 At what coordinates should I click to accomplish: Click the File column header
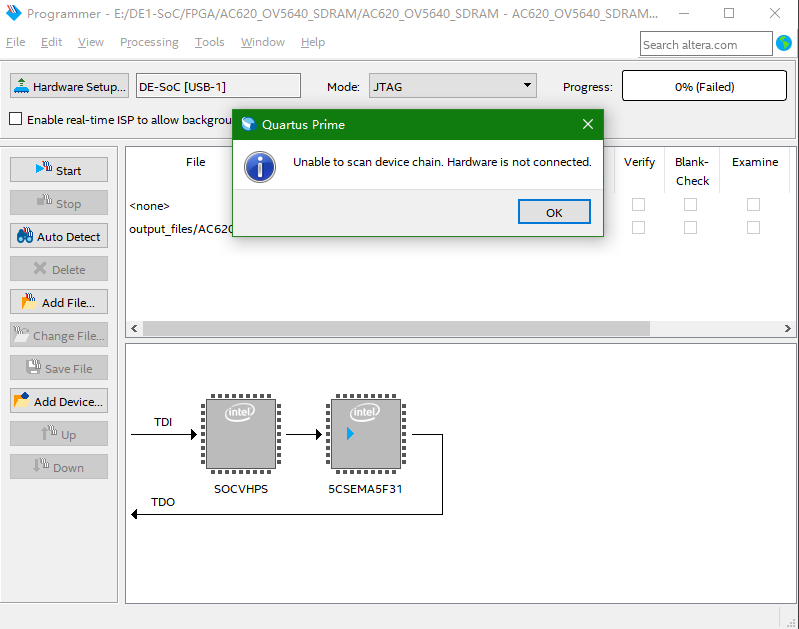pos(195,162)
